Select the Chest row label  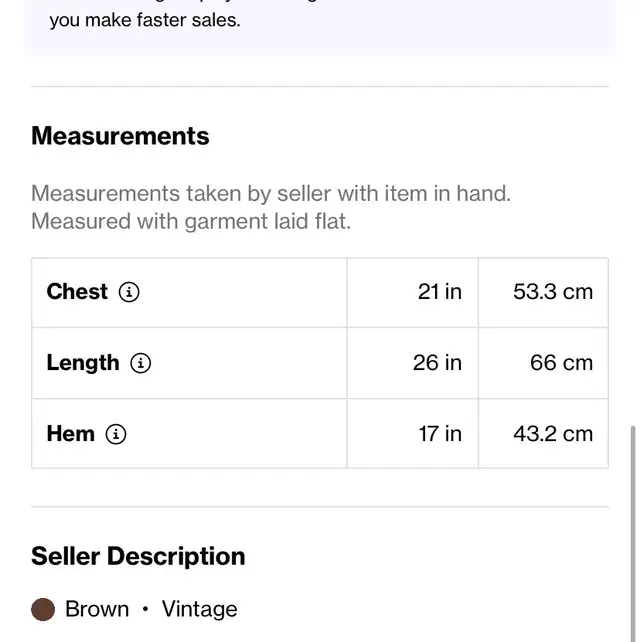77,292
